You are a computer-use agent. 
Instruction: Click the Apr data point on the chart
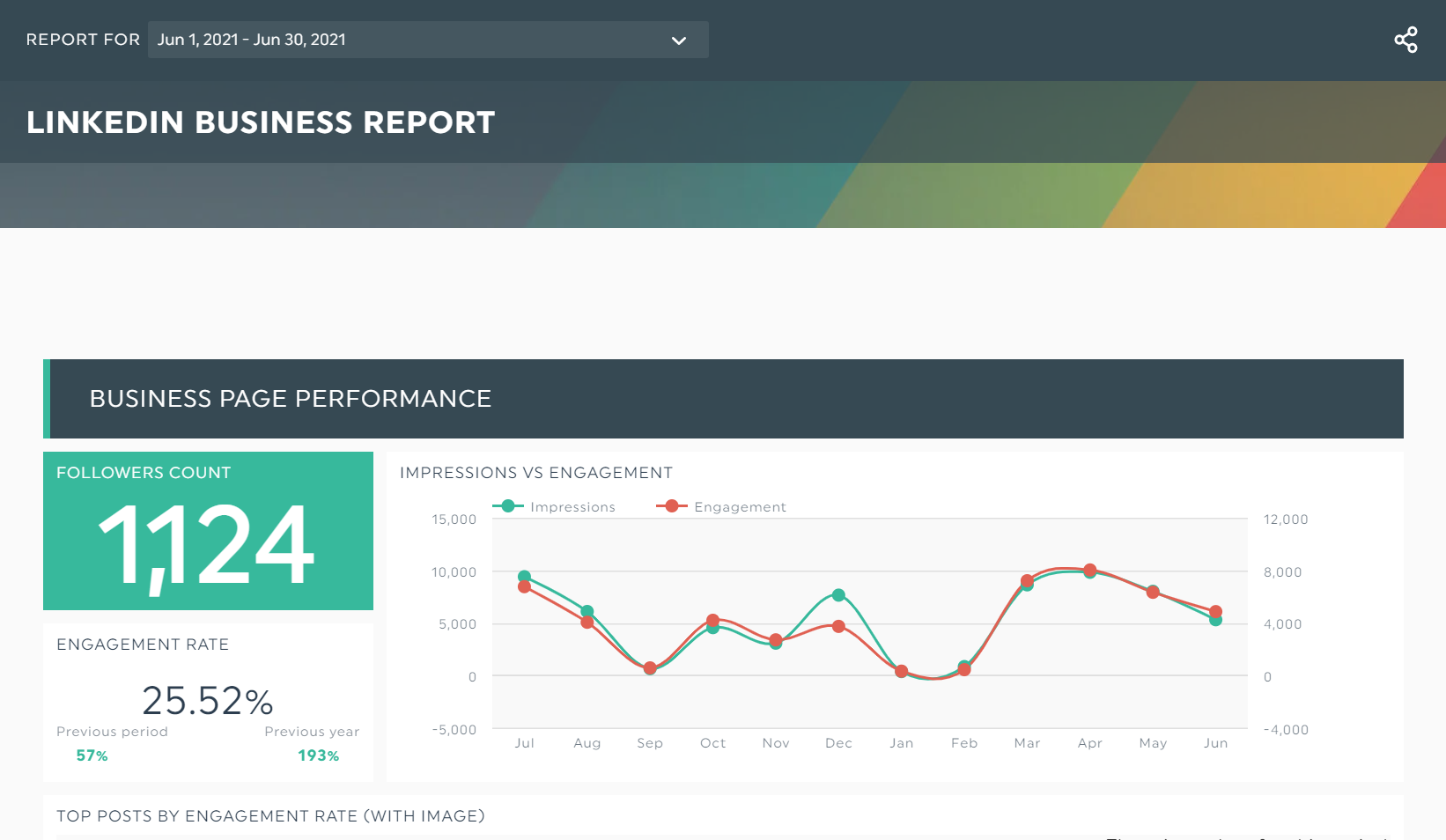[x=1090, y=571]
